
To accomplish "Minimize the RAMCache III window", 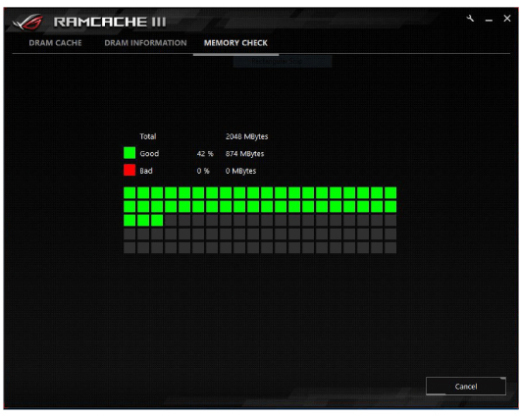I will [489, 21].
